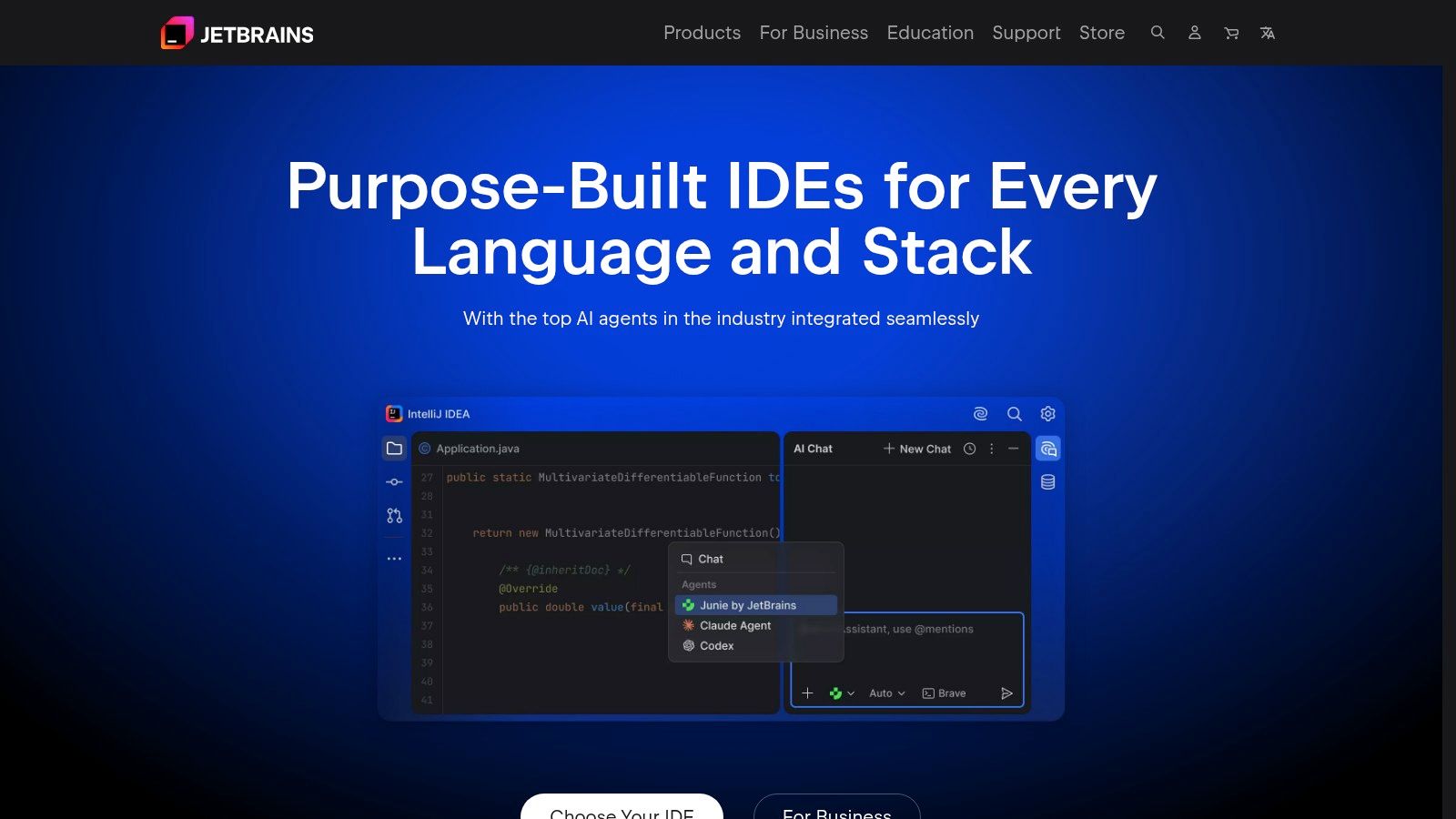This screenshot has height=819, width=1456.
Task: Open the IDE settings gear icon
Action: pyautogui.click(x=1047, y=413)
